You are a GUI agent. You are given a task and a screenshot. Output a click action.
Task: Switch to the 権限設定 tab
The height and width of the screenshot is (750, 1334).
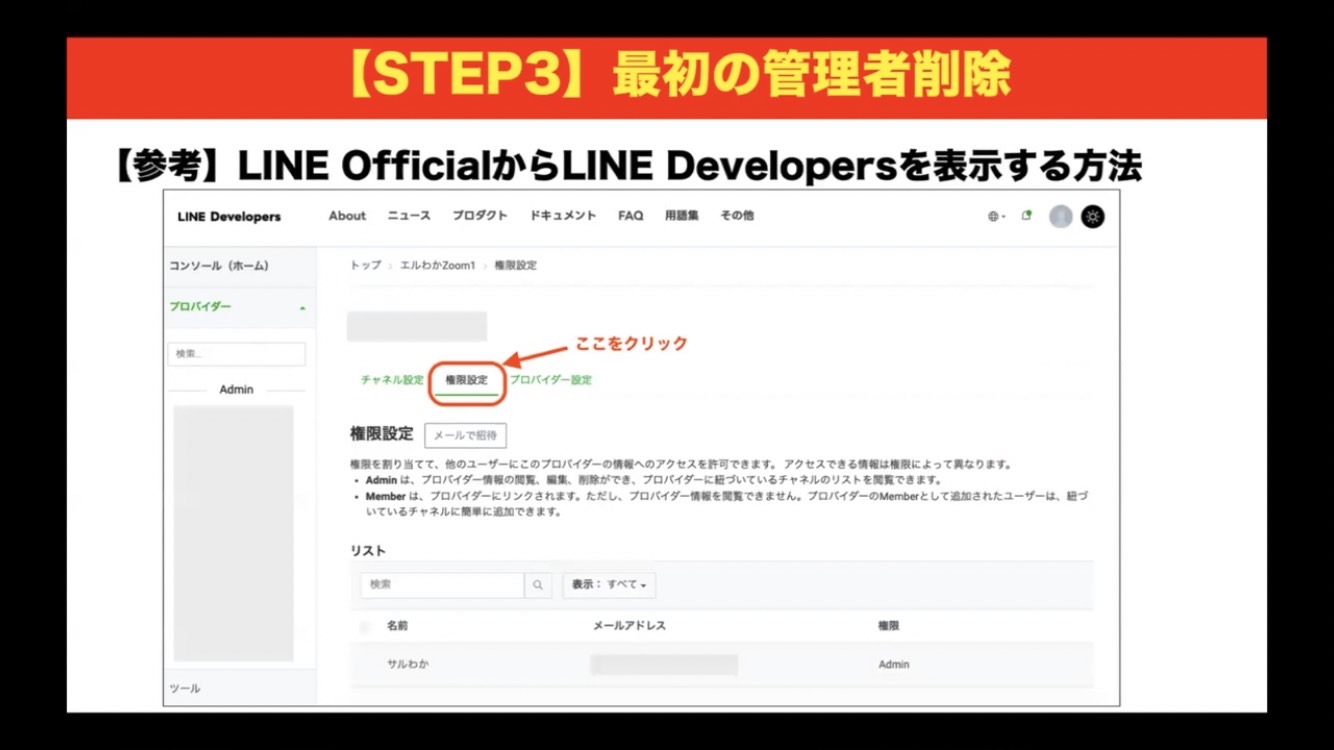click(467, 380)
